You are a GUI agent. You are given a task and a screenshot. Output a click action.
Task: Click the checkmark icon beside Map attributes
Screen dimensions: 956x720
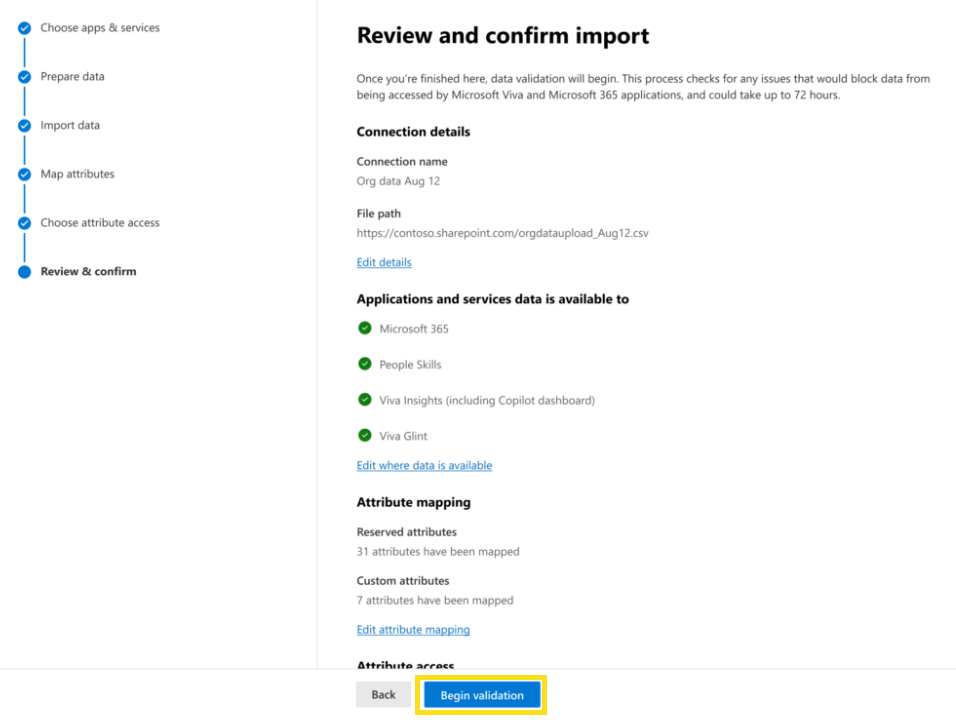coord(25,175)
